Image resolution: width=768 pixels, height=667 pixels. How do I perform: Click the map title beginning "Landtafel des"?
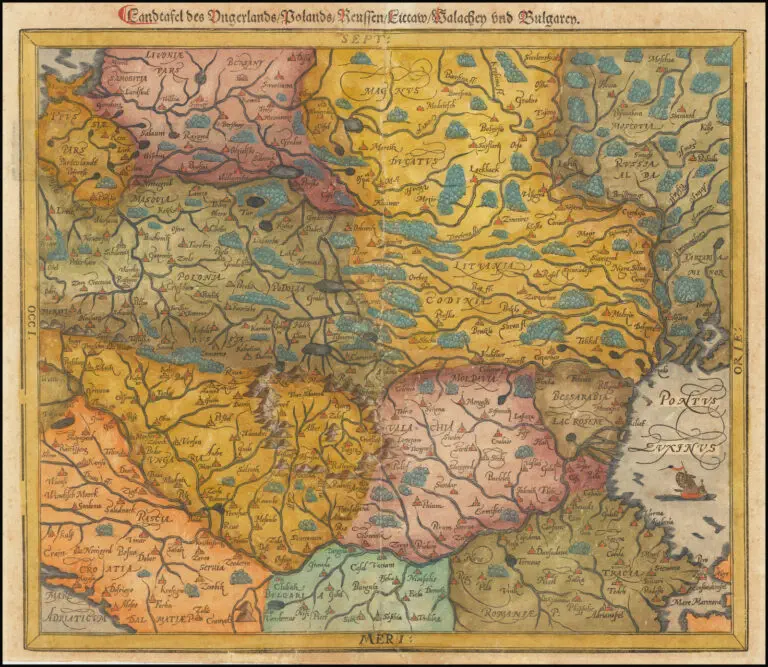point(349,16)
